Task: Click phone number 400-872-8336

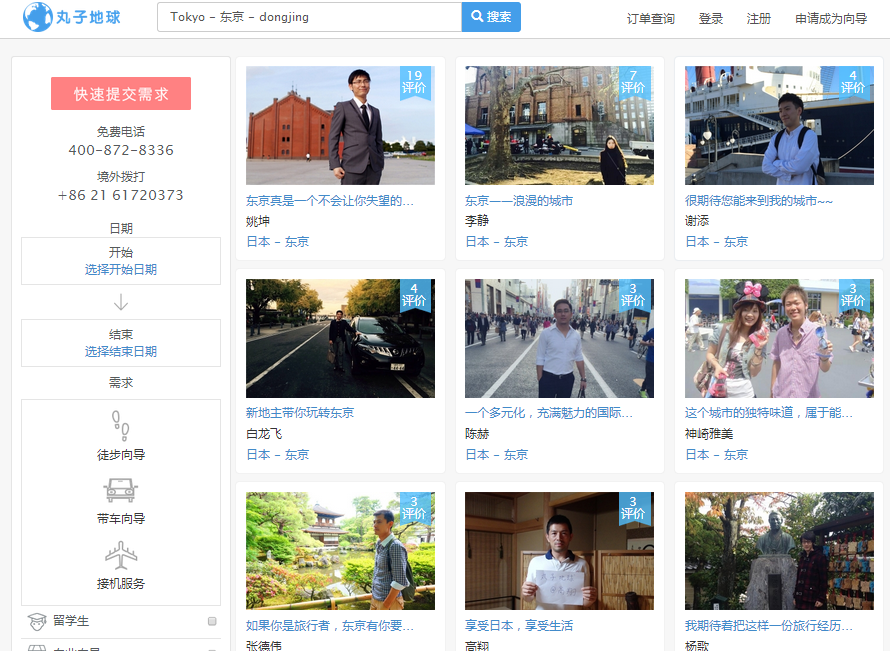Action: point(121,150)
